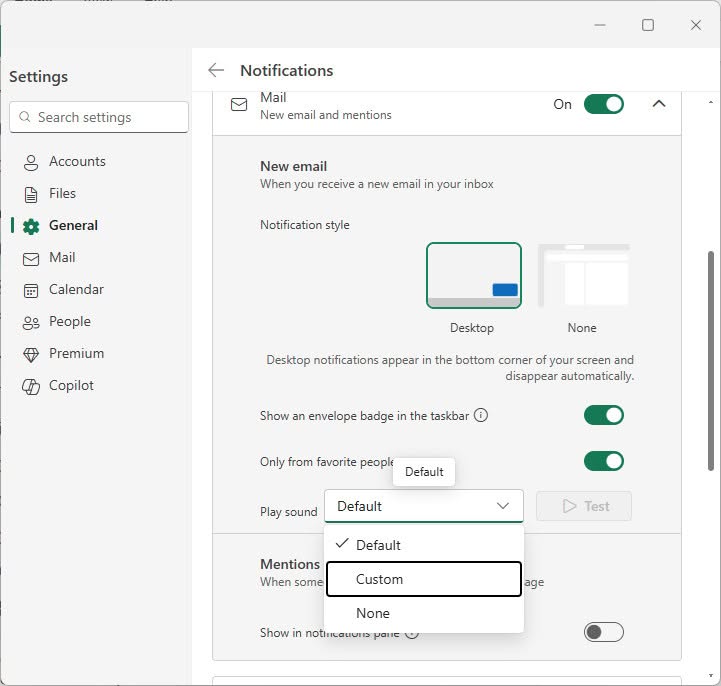Click the Accounts person icon
721x686 pixels.
coord(31,162)
